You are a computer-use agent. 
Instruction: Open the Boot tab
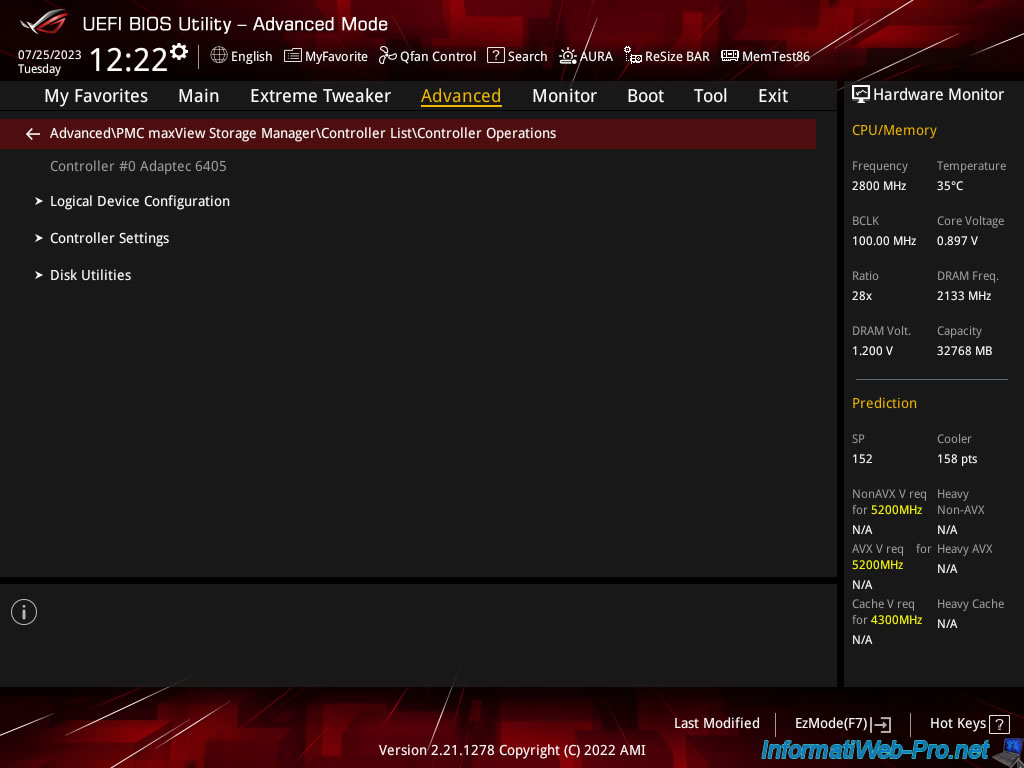tap(645, 96)
